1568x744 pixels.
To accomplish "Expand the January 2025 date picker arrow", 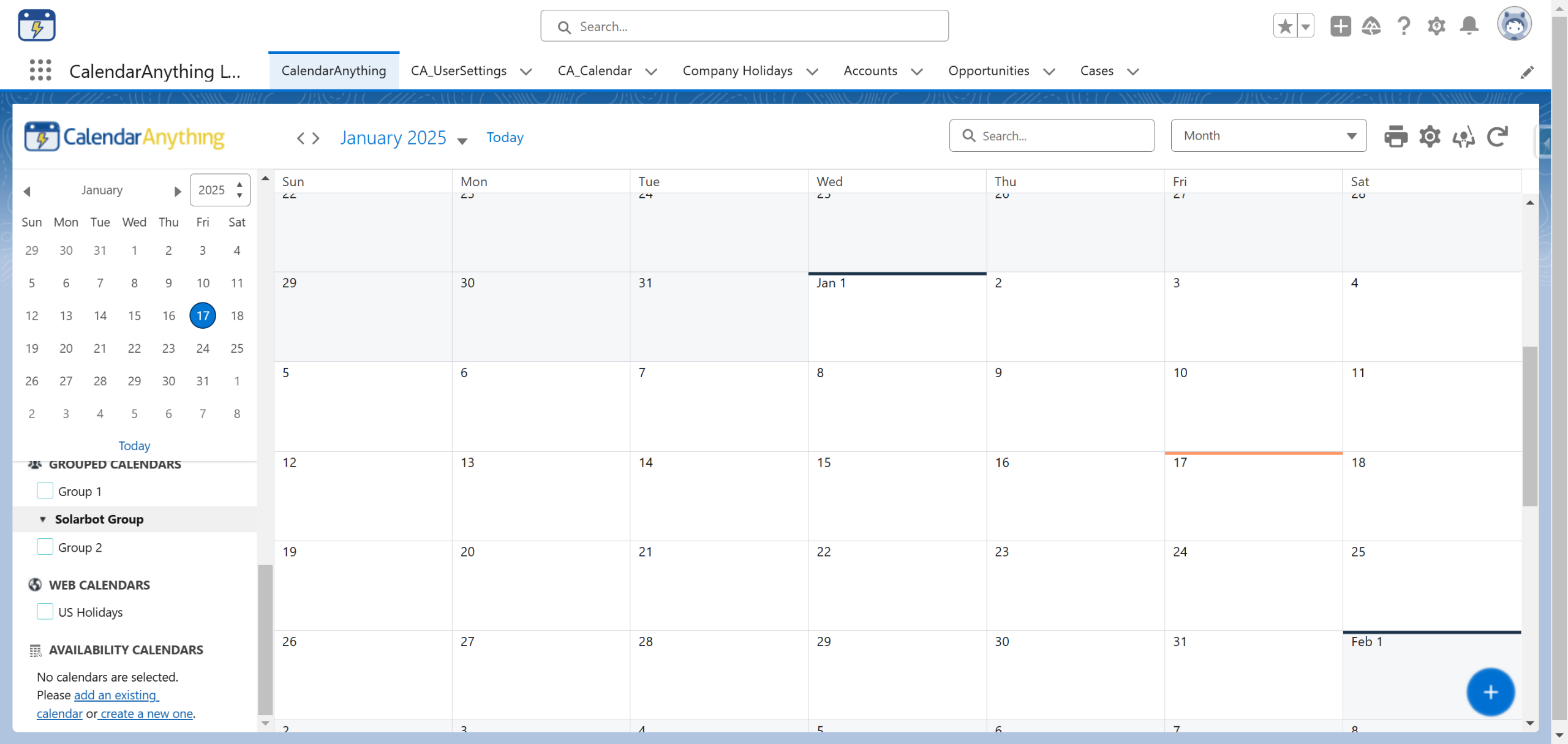I will pos(462,141).
